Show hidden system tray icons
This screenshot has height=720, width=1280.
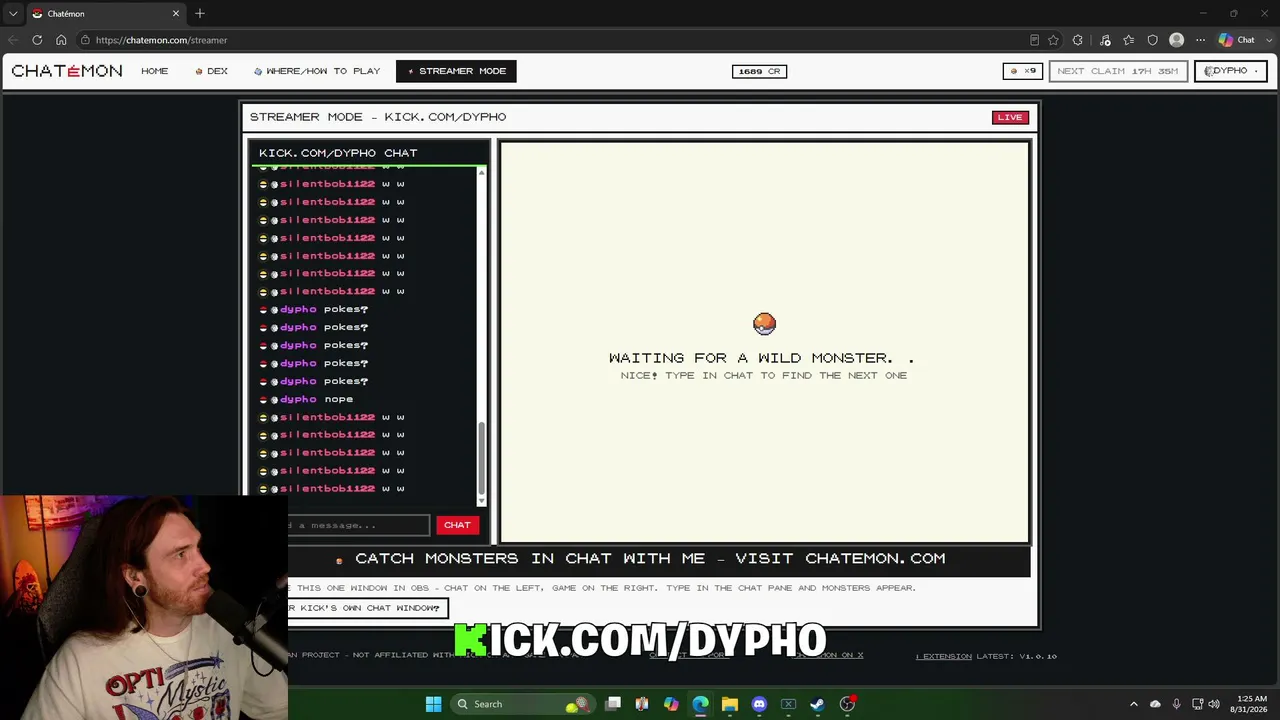(x=1133, y=704)
